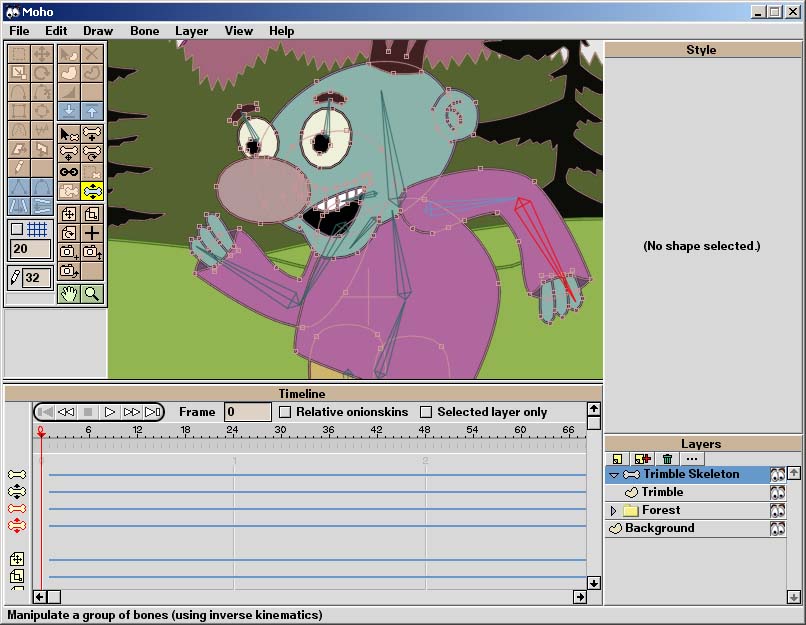Click the blue Peak corner tool
The height and width of the screenshot is (625, 806).
tap(19, 187)
